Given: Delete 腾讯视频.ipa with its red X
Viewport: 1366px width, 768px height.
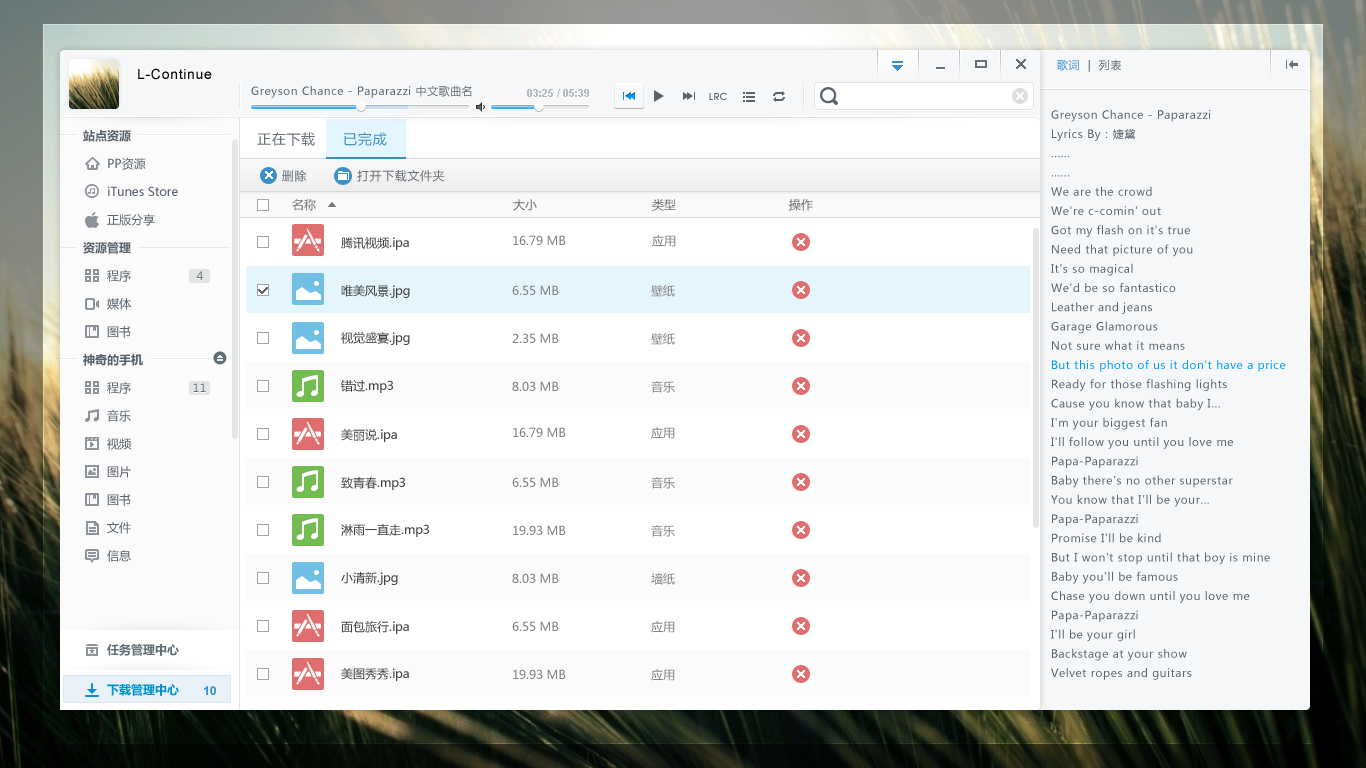Looking at the screenshot, I should (800, 242).
